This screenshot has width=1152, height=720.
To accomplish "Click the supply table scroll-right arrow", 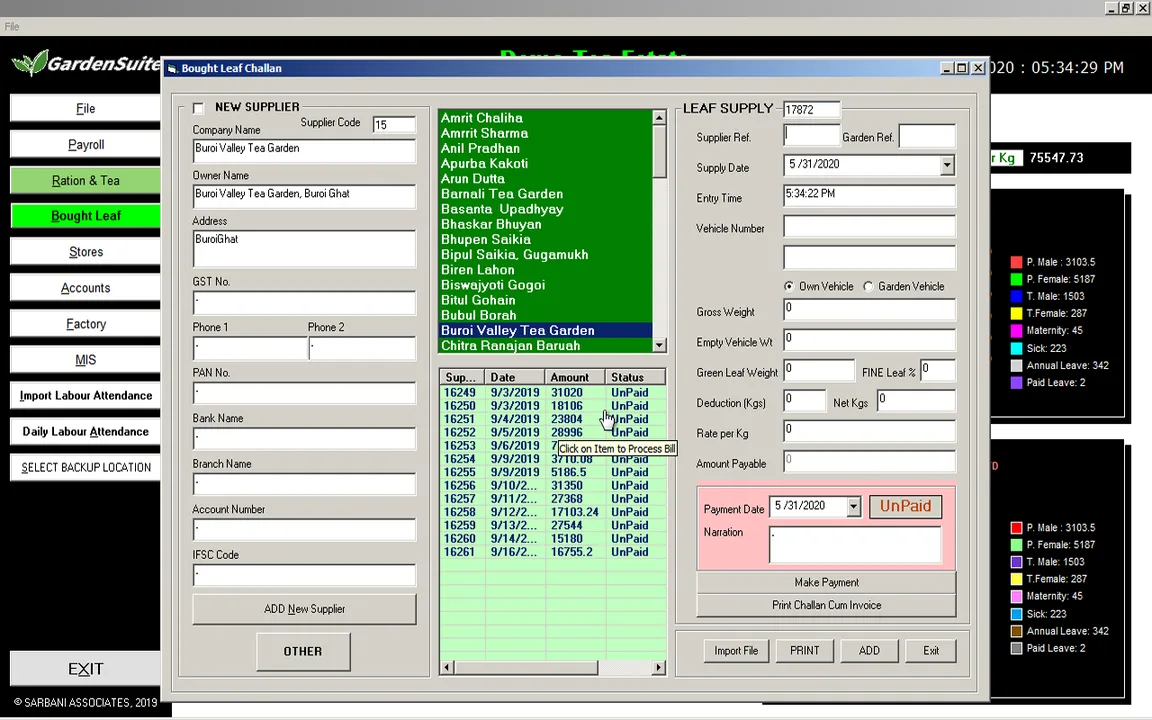I will click(658, 667).
